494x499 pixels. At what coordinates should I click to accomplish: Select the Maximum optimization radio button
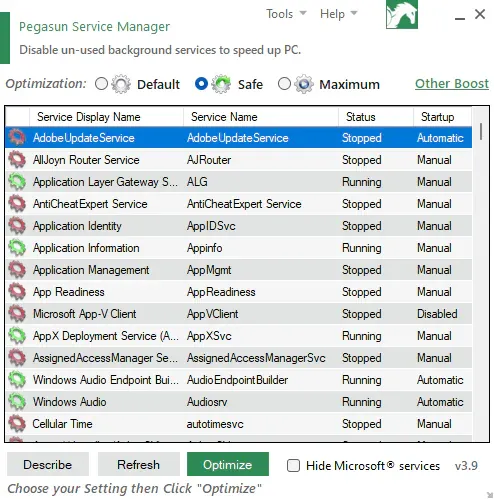pyautogui.click(x=284, y=84)
